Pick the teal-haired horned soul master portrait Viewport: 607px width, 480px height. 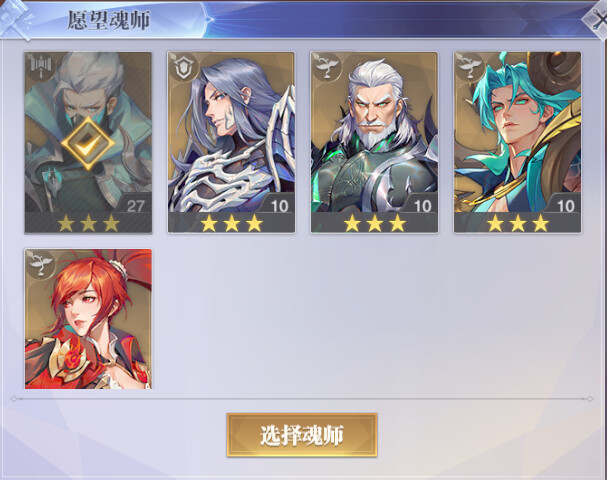[518, 142]
